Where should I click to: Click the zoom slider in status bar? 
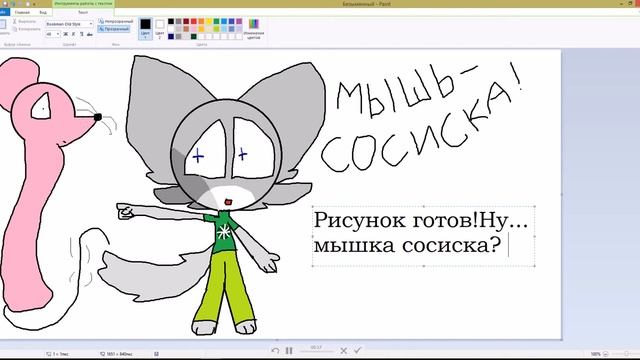(x=626, y=354)
